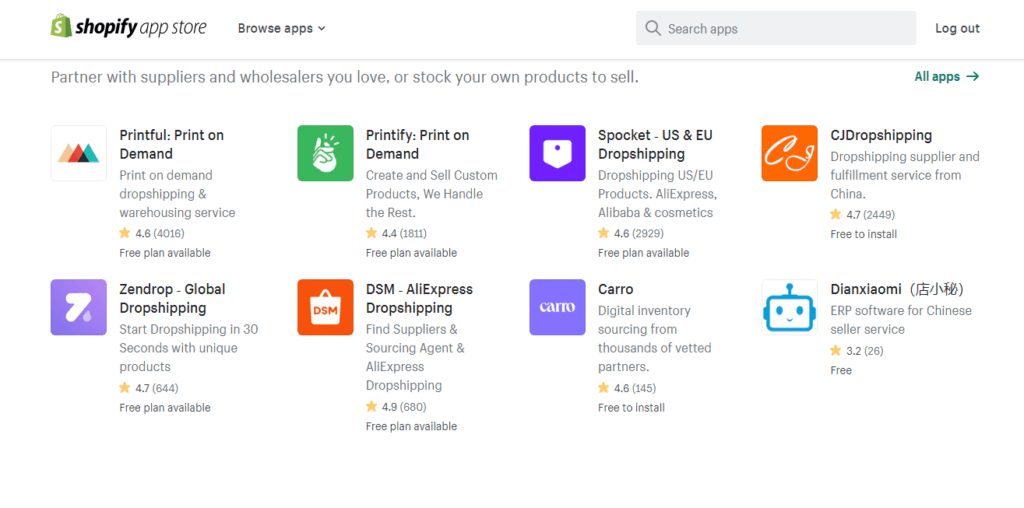The width and height of the screenshot is (1024, 508).
Task: Click the Spocket purple pocket icon
Action: pyautogui.click(x=557, y=153)
